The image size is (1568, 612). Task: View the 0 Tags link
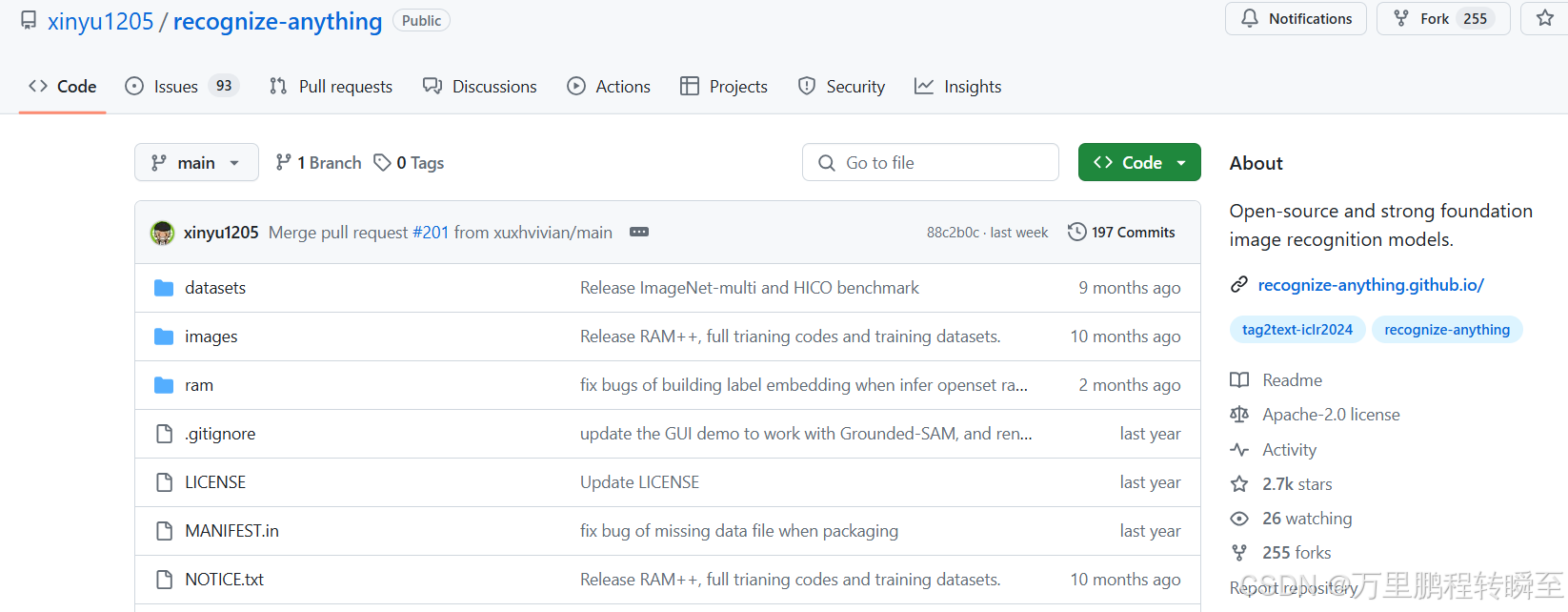coord(409,163)
